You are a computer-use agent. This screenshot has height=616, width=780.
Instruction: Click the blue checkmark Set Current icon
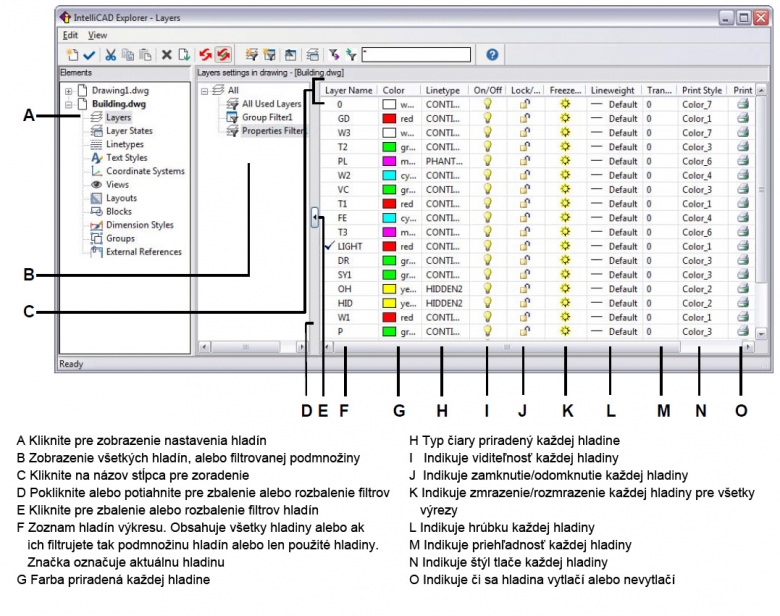(x=87, y=55)
